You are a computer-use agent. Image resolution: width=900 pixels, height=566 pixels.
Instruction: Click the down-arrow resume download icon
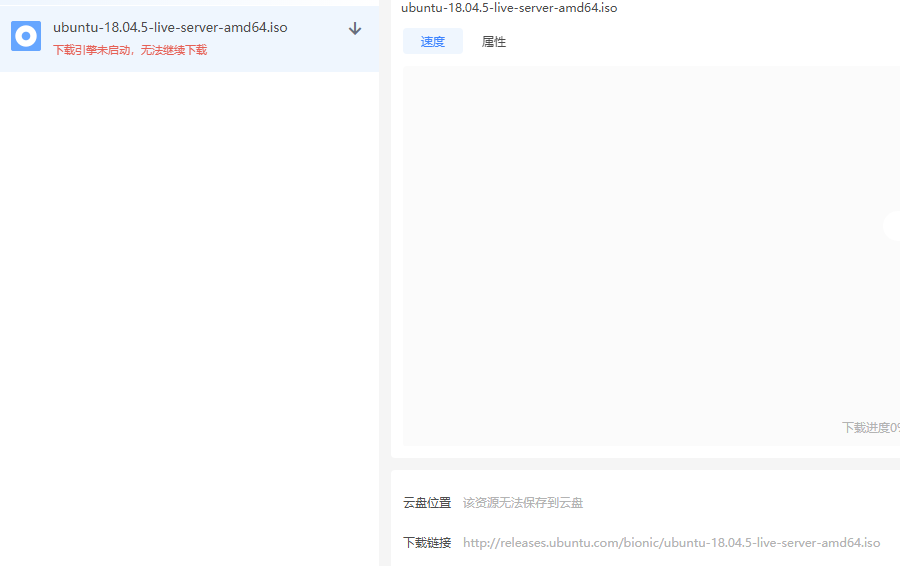pos(355,29)
